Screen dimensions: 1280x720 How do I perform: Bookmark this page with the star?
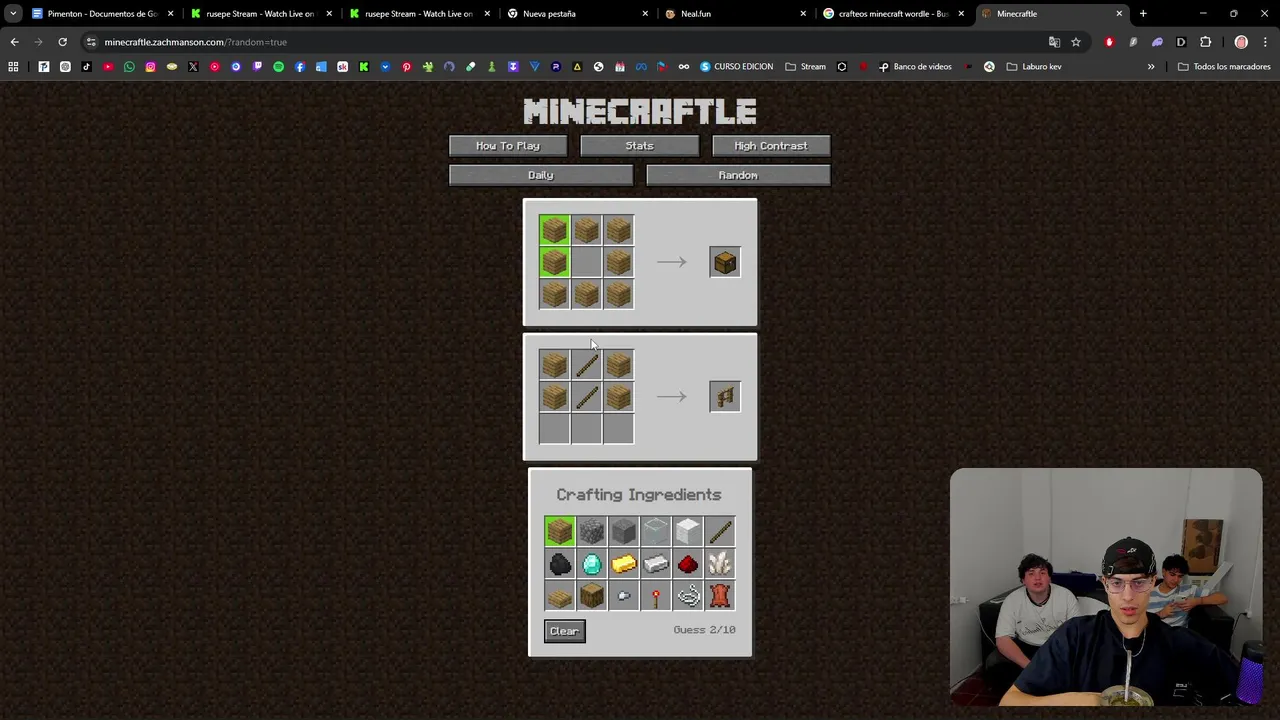(1076, 42)
